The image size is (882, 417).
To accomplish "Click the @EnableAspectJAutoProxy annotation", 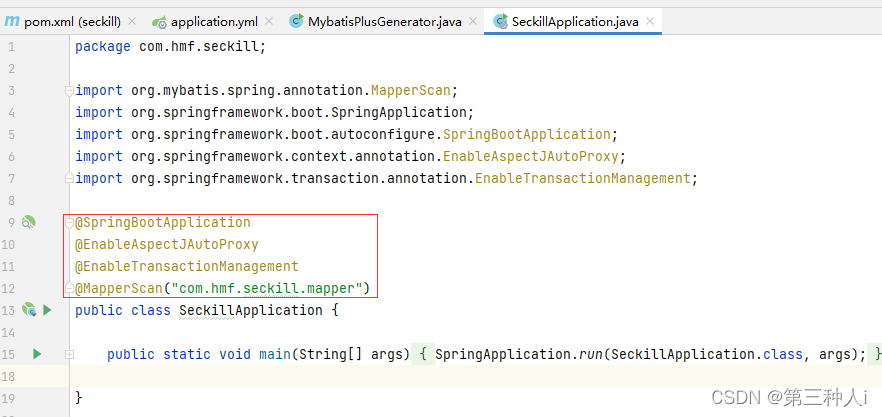I will (167, 245).
